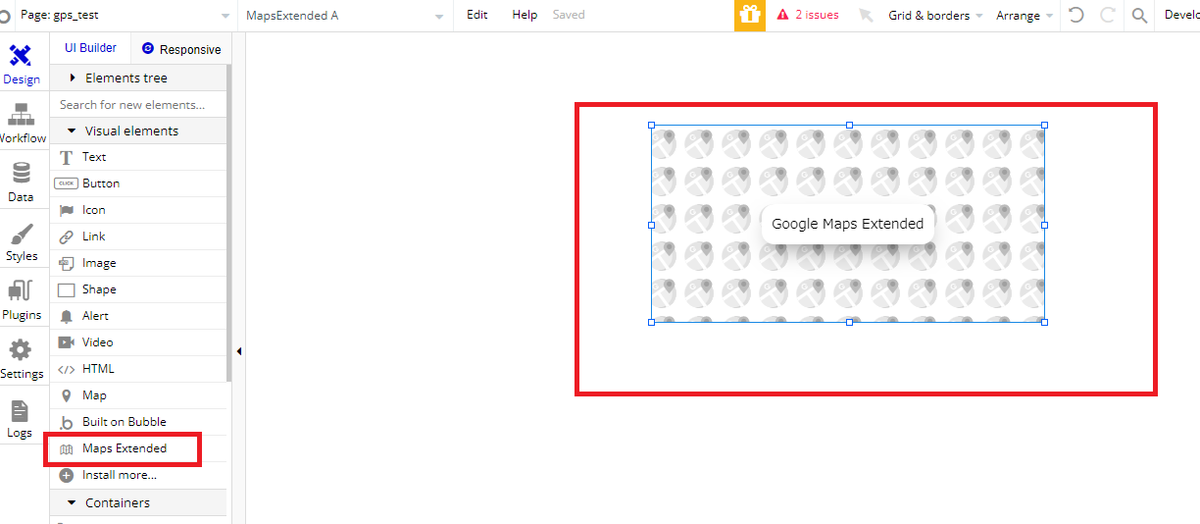Open the Development version menu at top right

point(1181,15)
